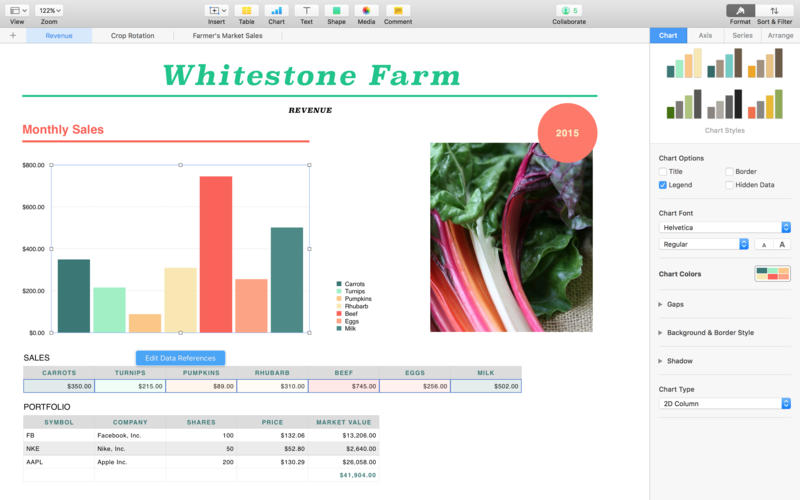Select the Chart inspector tab
The width and height of the screenshot is (800, 500).
tap(668, 35)
